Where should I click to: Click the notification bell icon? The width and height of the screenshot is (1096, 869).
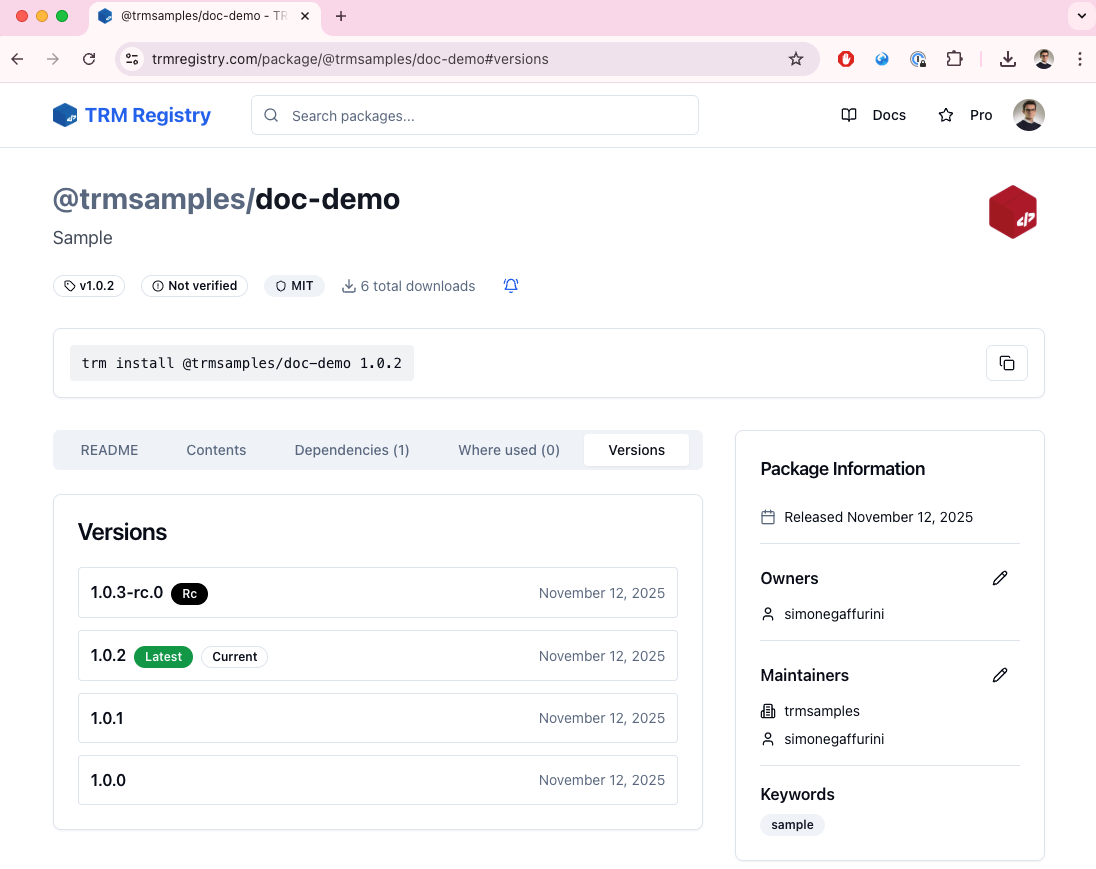(x=511, y=285)
